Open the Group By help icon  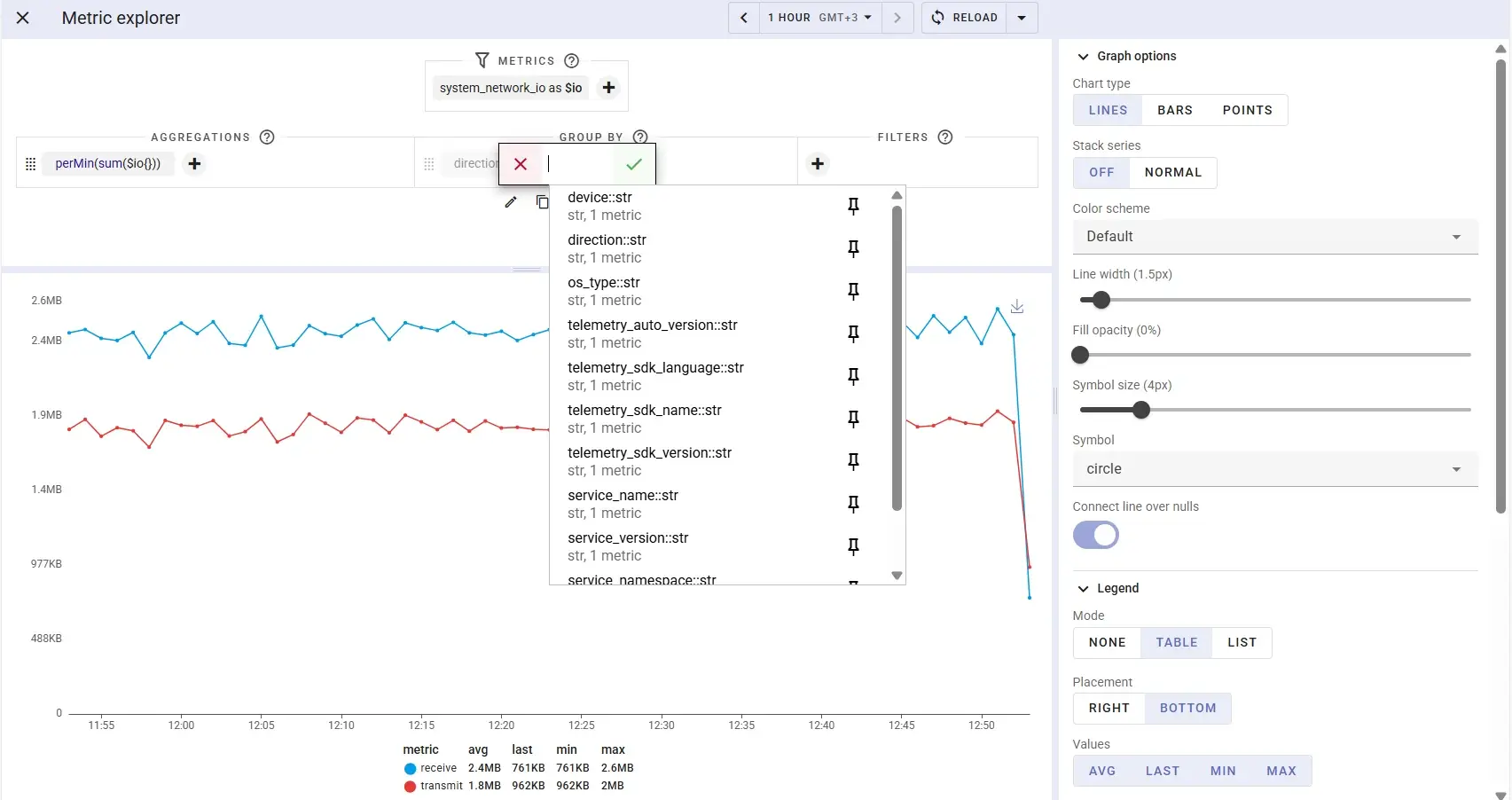coord(640,137)
